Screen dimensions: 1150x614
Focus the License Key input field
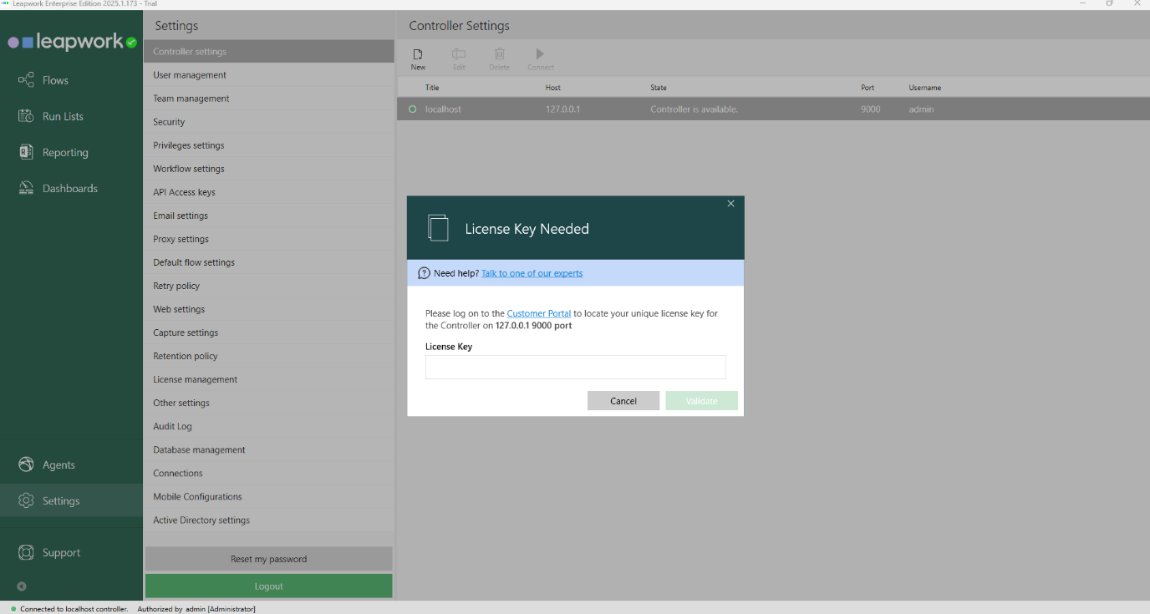575,367
